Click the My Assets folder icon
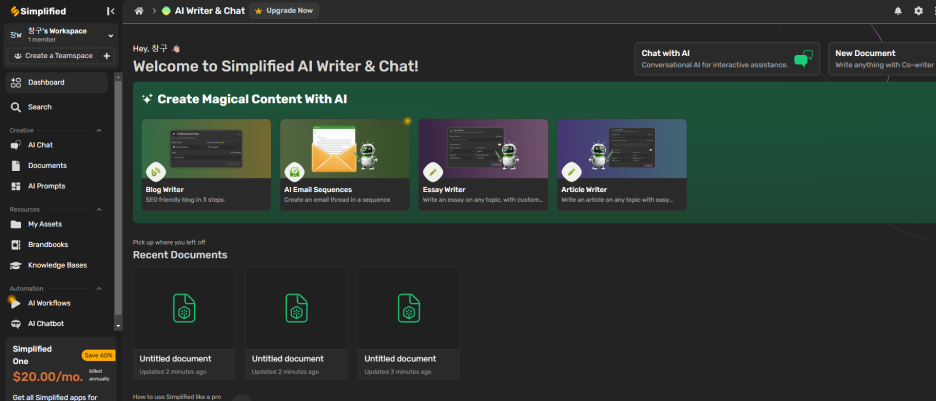936x401 pixels. [x=16, y=224]
